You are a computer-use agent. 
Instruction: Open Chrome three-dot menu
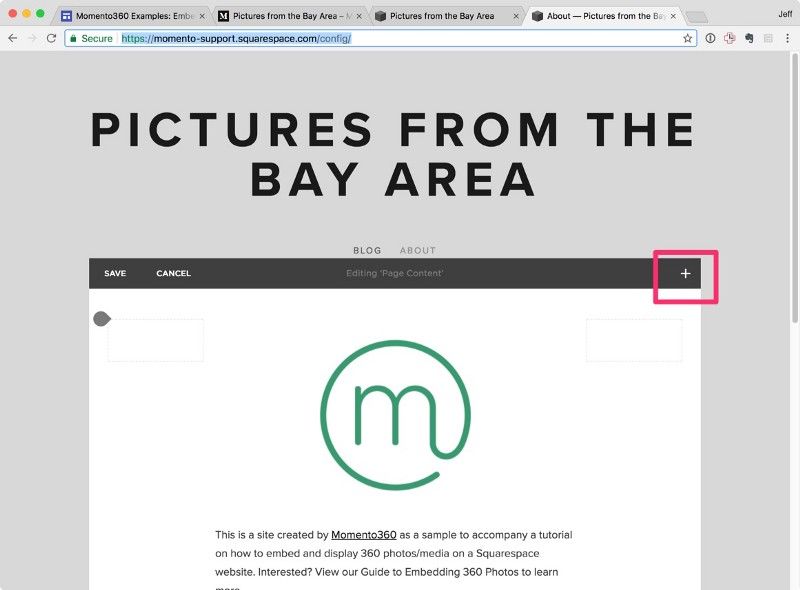click(x=787, y=38)
